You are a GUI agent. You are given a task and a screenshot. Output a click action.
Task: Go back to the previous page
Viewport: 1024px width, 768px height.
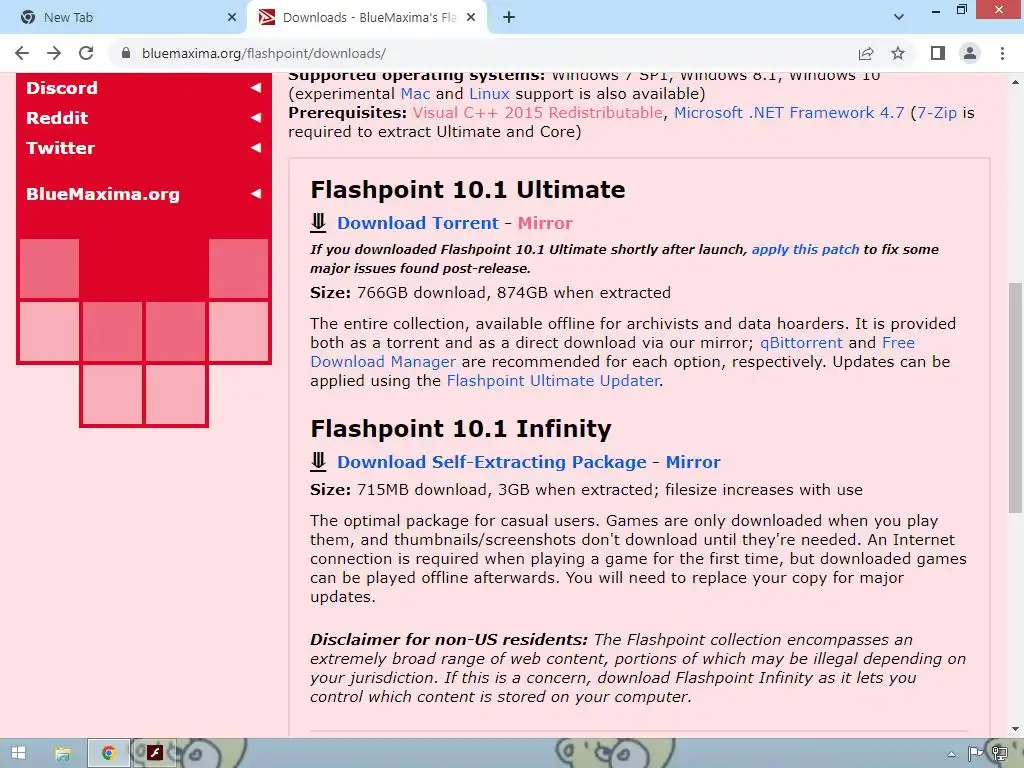point(22,53)
